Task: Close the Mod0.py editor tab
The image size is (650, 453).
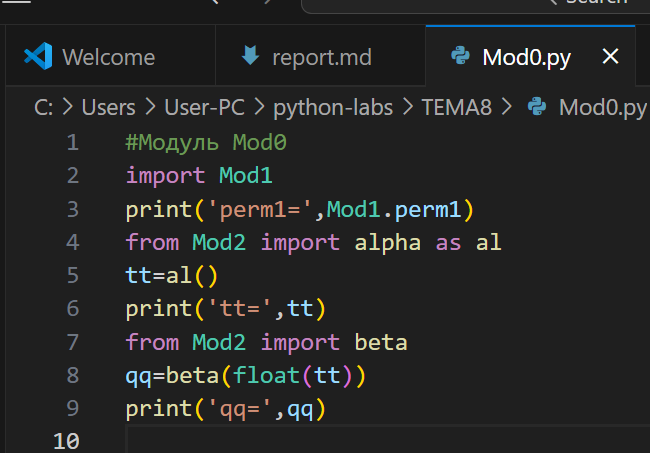Action: pyautogui.click(x=610, y=56)
